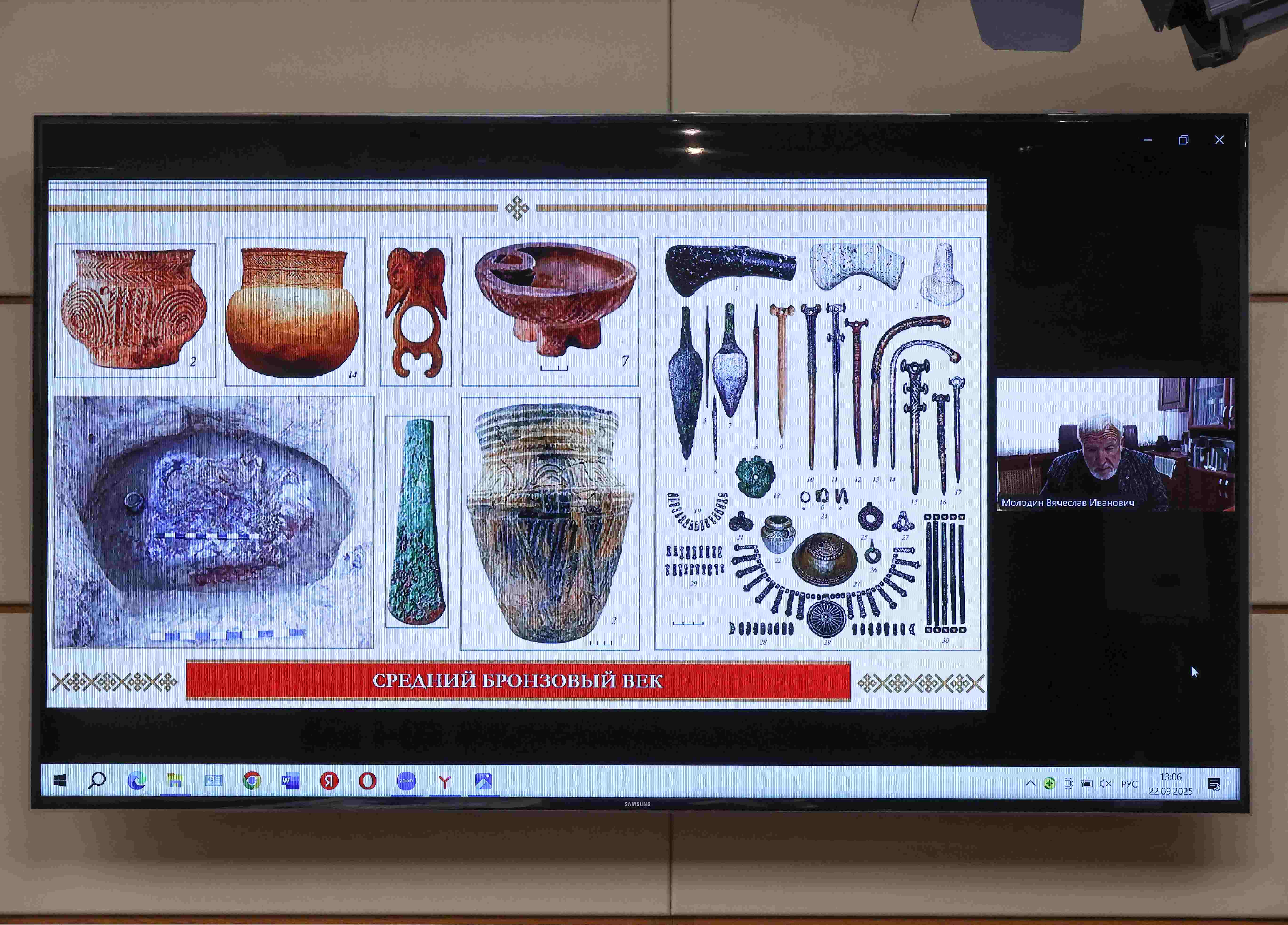Screen dimensions: 1288x925
Task: Launch the Opera browser icon
Action: [x=367, y=781]
